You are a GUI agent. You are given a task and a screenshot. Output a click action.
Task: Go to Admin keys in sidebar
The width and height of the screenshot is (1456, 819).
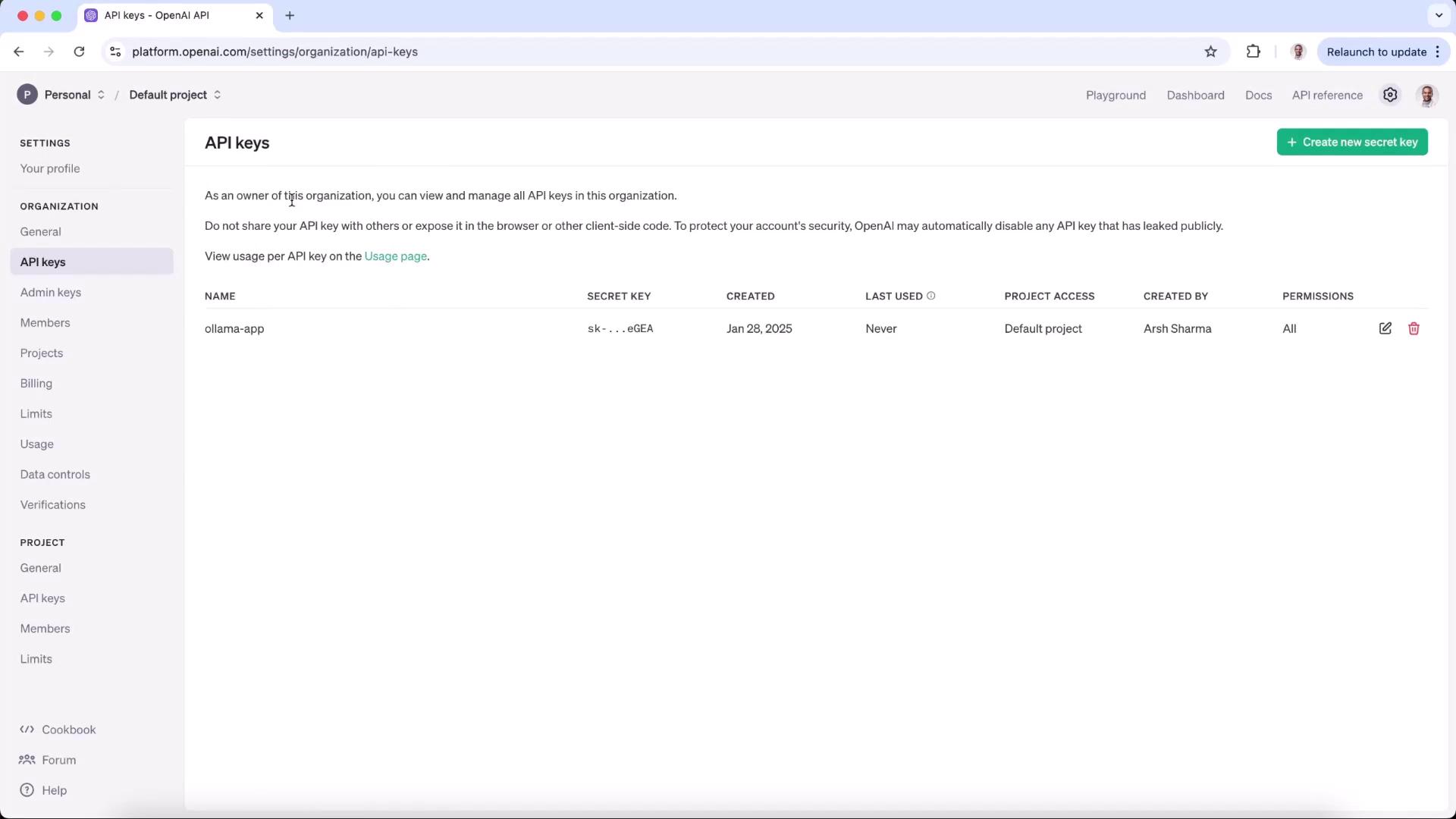[51, 292]
